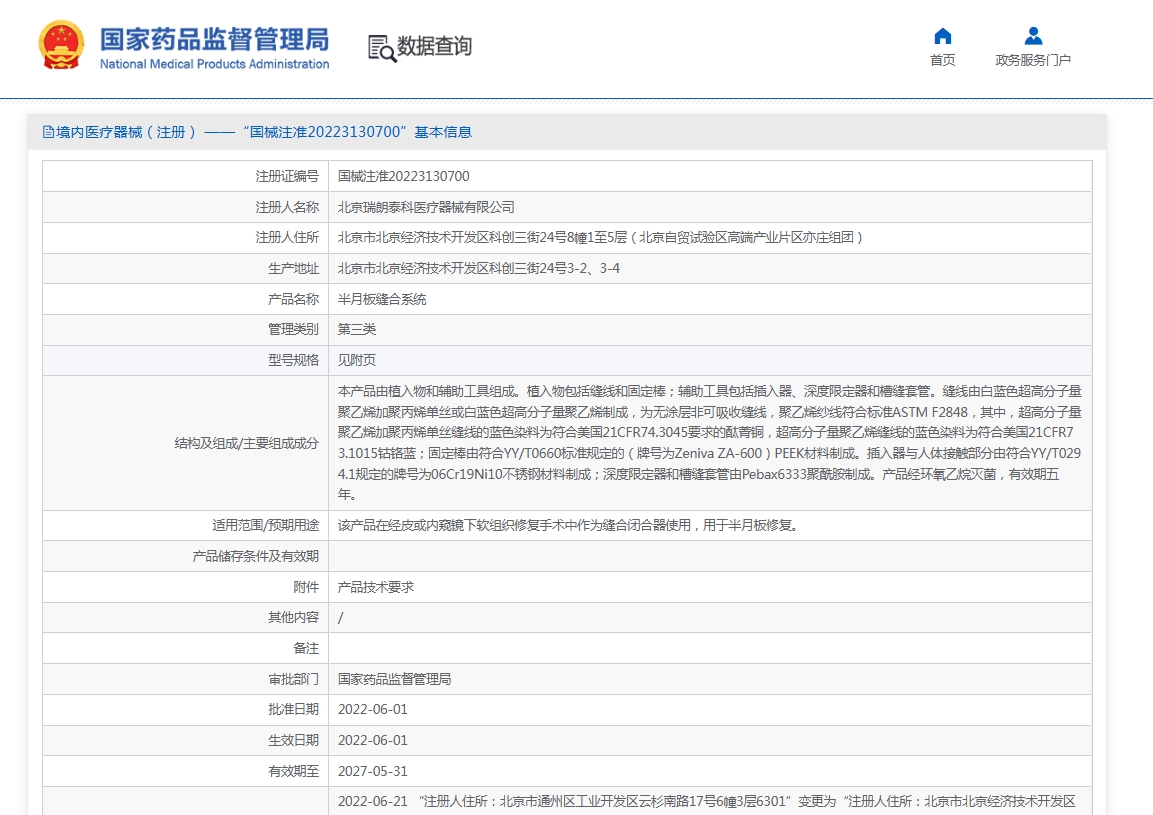
Task: Click the 首页 text link
Action: tap(943, 60)
